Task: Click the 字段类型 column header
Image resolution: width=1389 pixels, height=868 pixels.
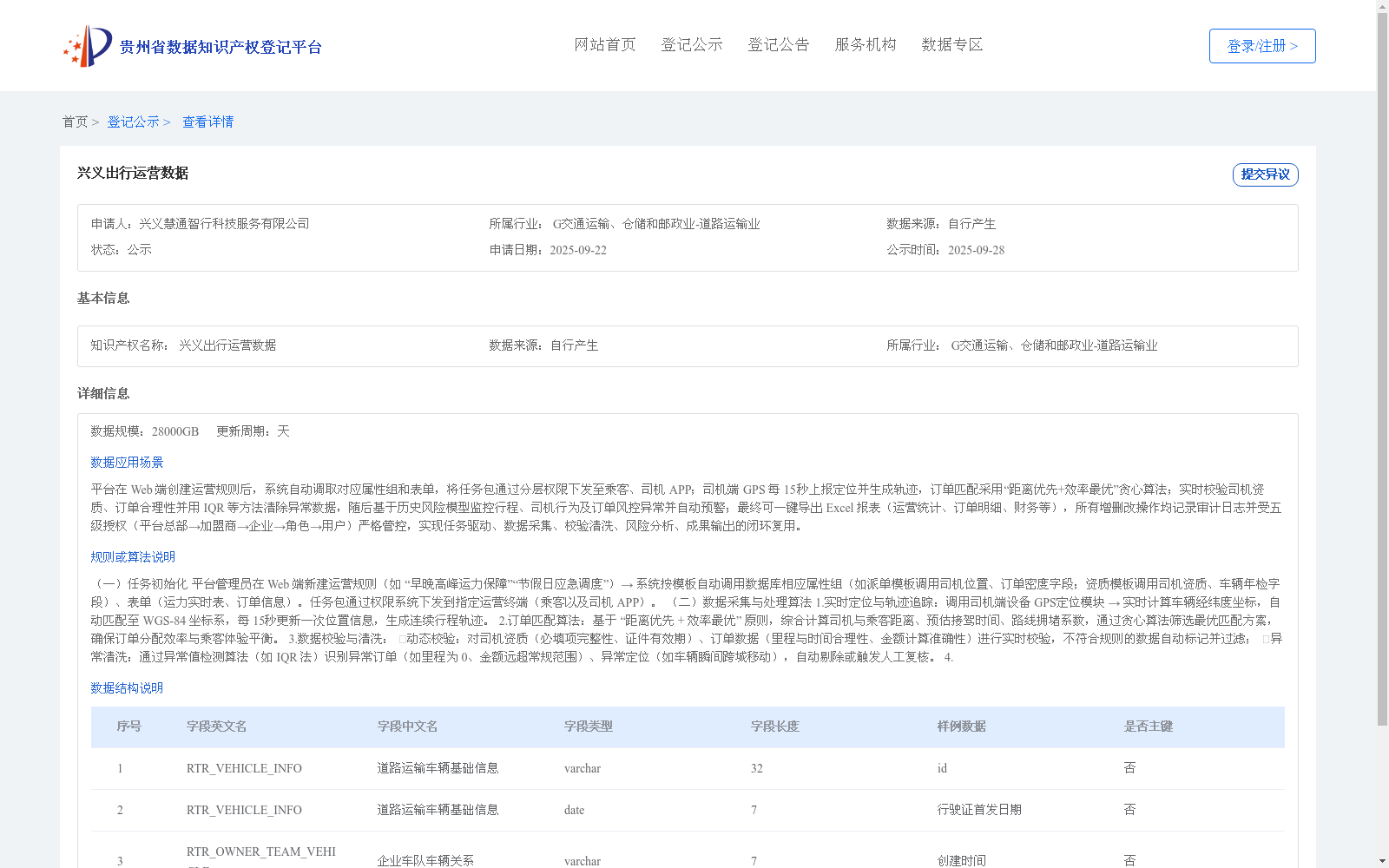Action: pyautogui.click(x=589, y=727)
